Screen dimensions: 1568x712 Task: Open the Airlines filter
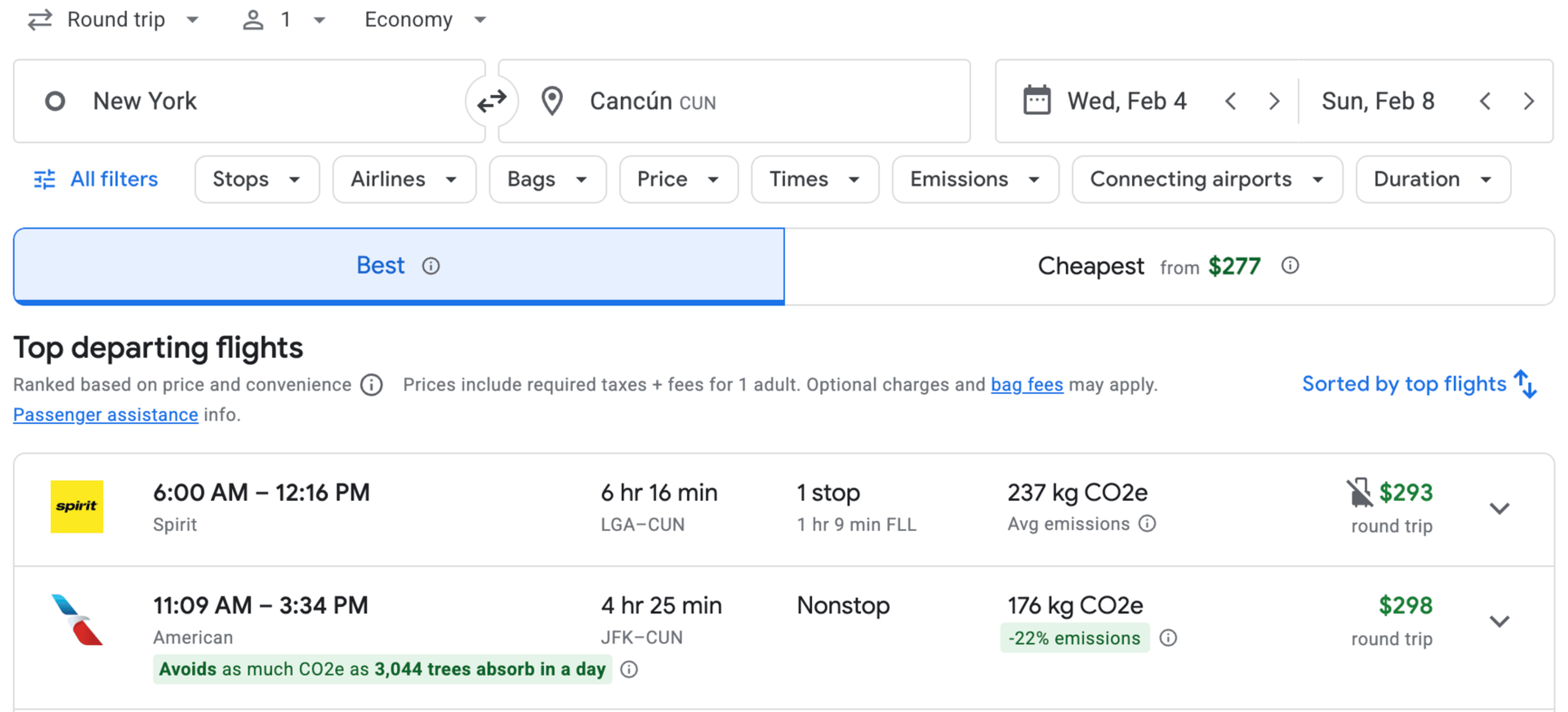pyautogui.click(x=404, y=180)
